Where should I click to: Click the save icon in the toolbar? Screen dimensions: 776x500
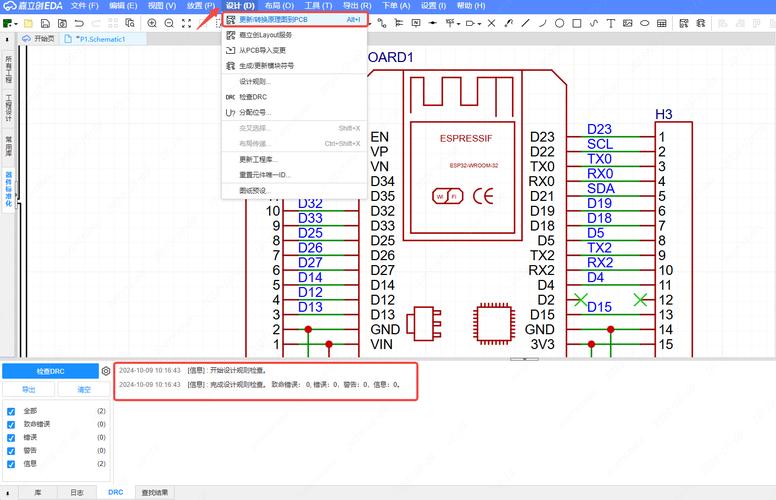click(45, 23)
